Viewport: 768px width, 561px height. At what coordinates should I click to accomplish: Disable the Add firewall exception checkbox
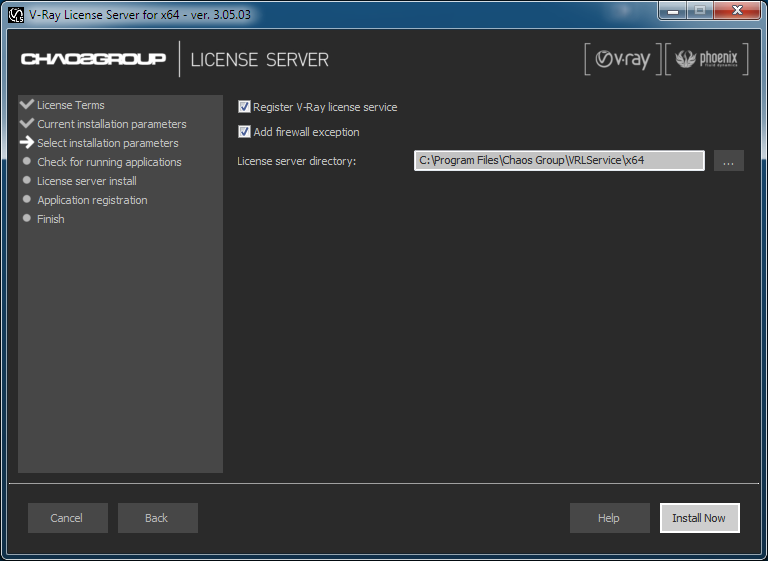click(x=244, y=132)
